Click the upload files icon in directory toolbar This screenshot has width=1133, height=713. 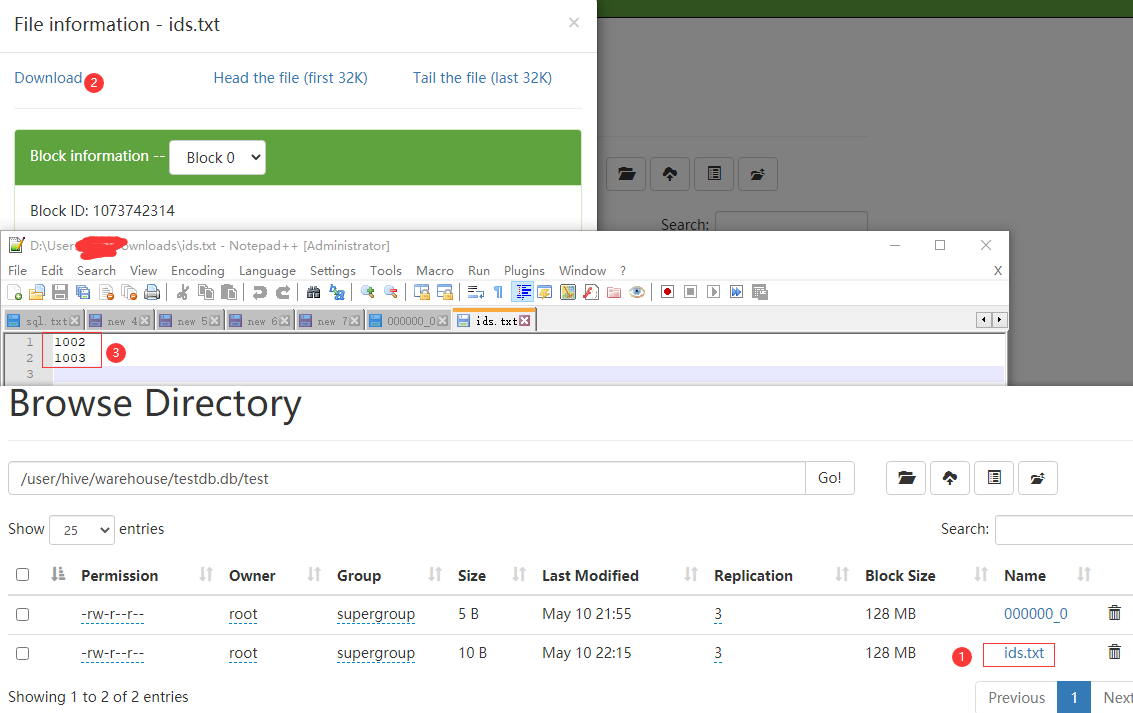click(x=950, y=478)
